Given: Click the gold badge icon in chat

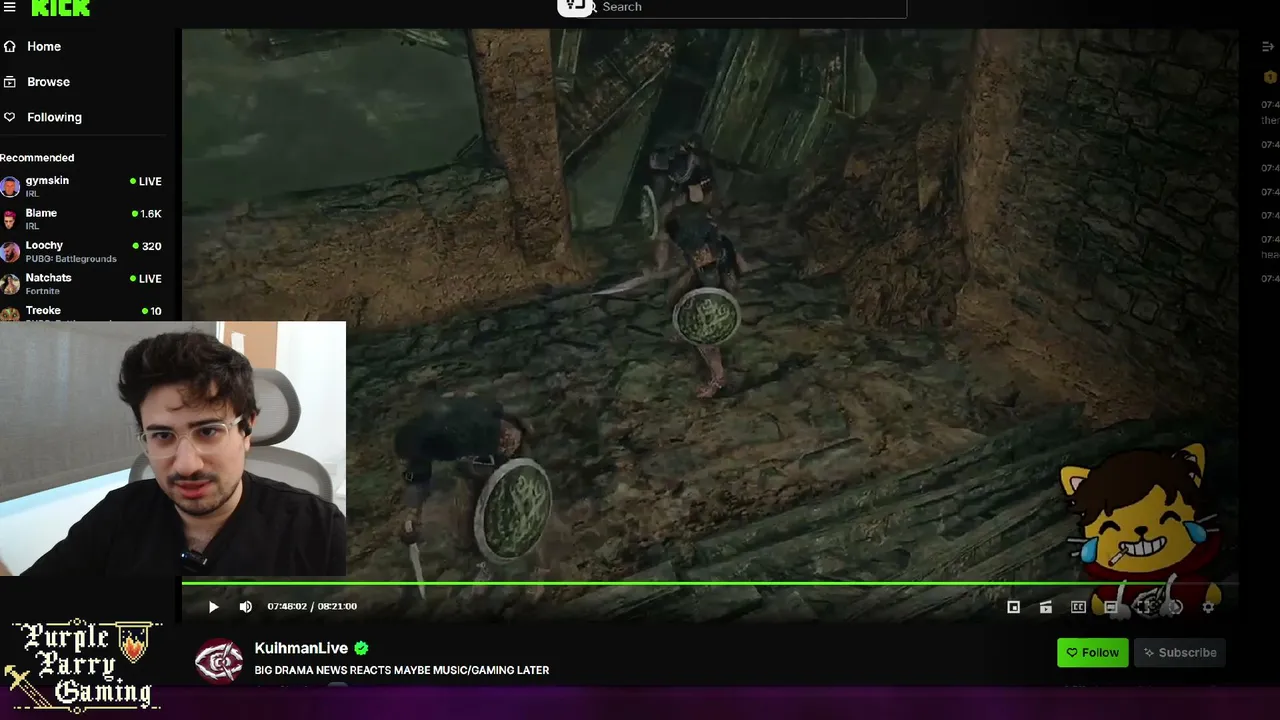Looking at the screenshot, I should (1270, 78).
